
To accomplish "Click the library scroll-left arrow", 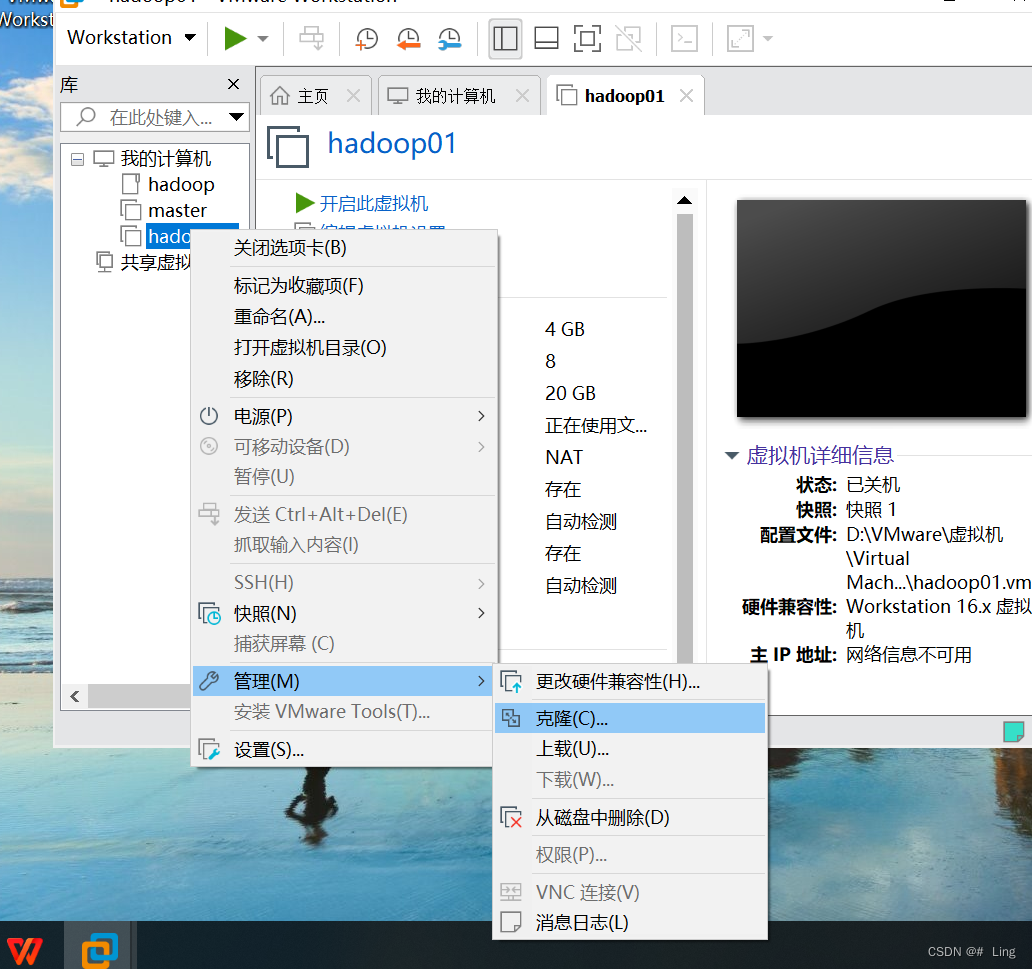I will point(75,696).
